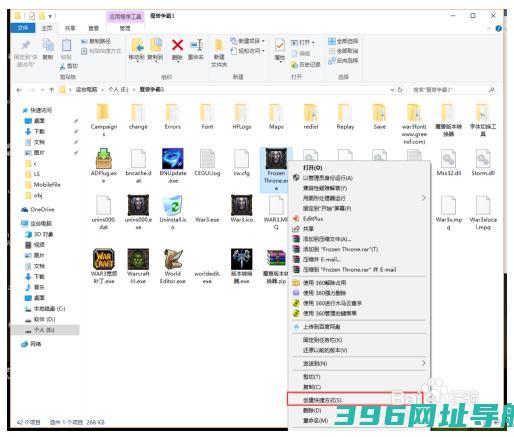Click the search box for this folder

click(x=452, y=90)
